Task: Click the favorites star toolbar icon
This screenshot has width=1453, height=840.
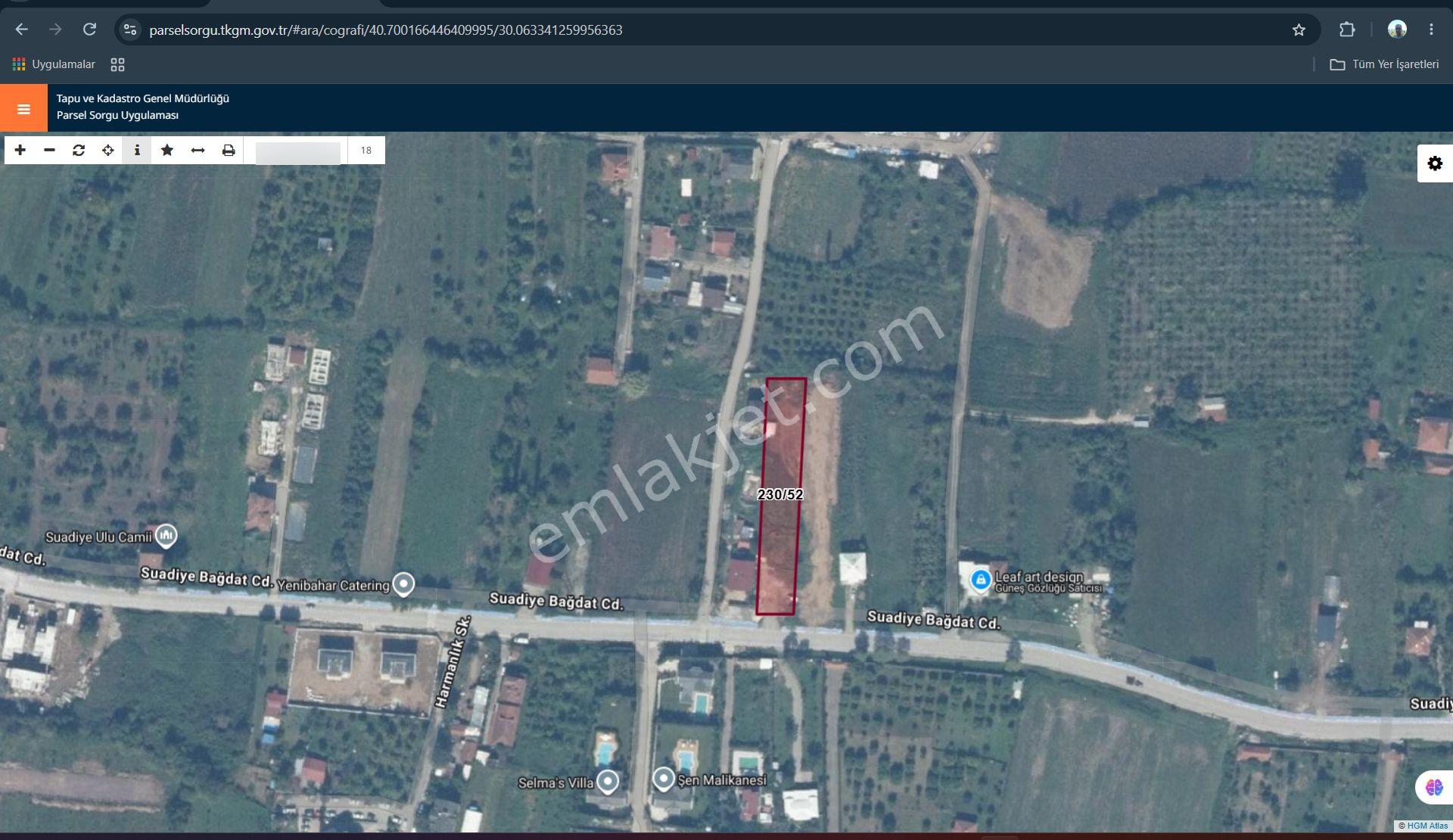Action: click(167, 151)
